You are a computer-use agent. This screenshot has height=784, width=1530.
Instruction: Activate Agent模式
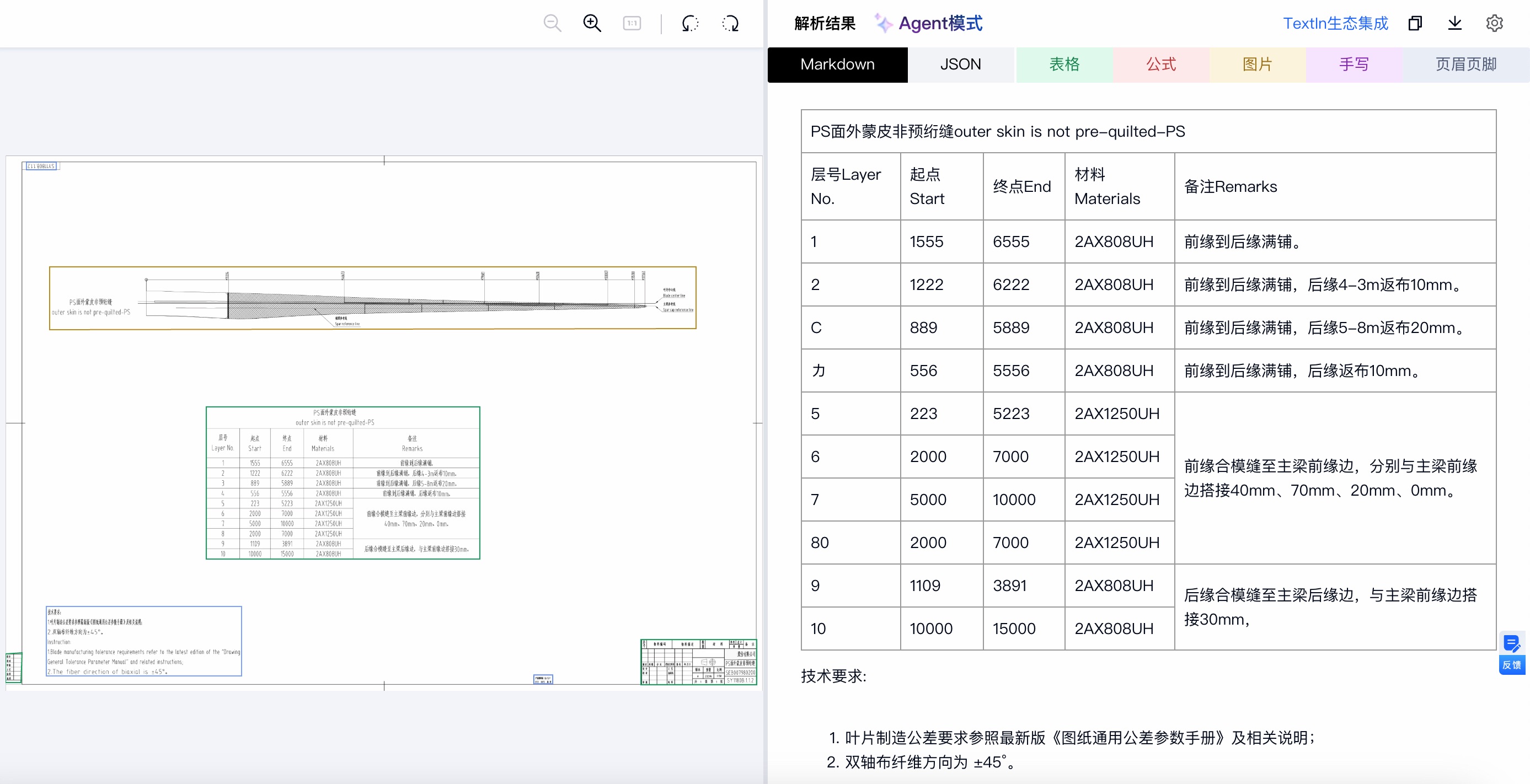pyautogui.click(x=940, y=23)
